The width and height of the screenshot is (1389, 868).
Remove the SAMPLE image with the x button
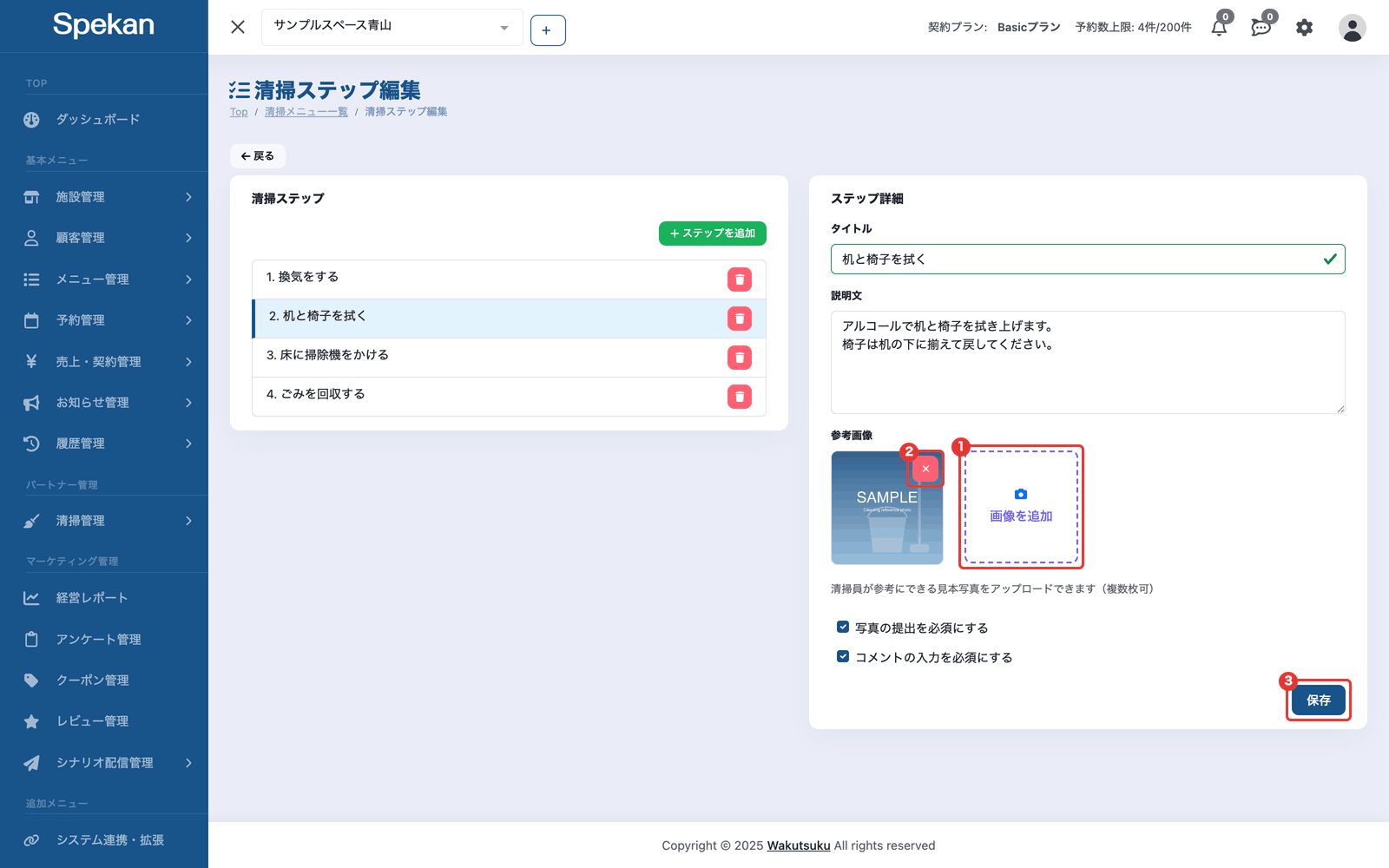[x=925, y=469]
